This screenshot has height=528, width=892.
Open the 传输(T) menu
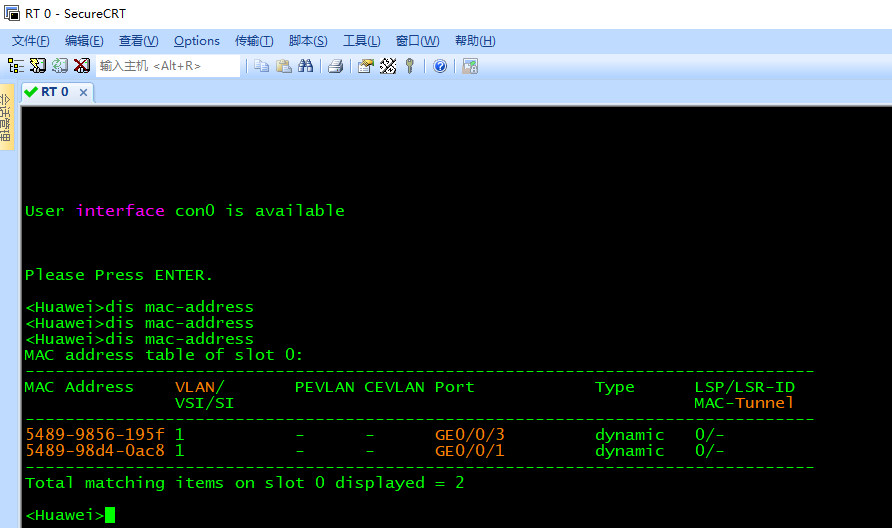tap(254, 41)
